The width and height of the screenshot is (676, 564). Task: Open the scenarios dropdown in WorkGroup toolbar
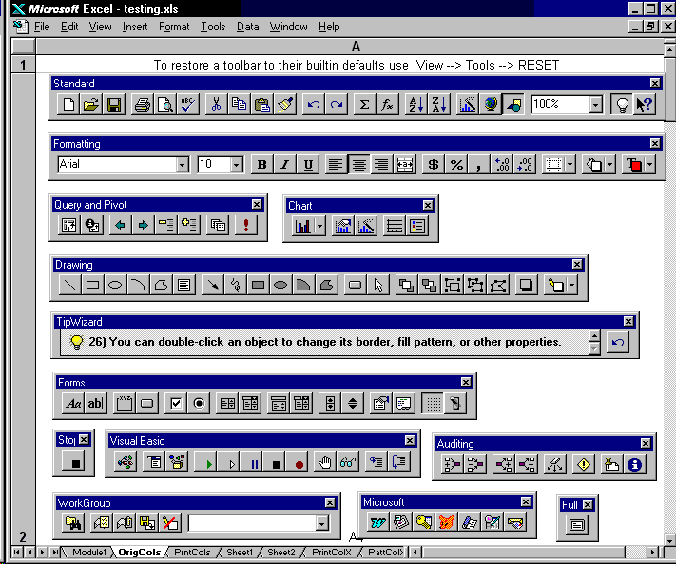(322, 523)
